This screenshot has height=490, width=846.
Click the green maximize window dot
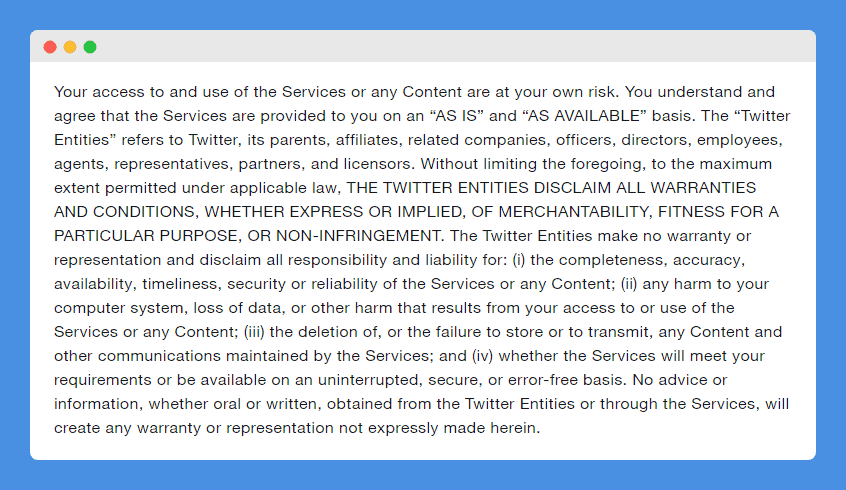(90, 47)
